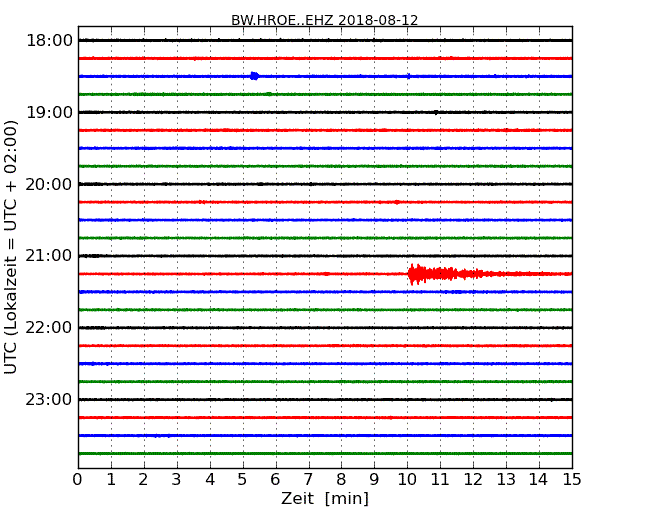This screenshot has width=650, height=520.
Task: Click the "7" x-axis tick label
Action: pos(309,480)
